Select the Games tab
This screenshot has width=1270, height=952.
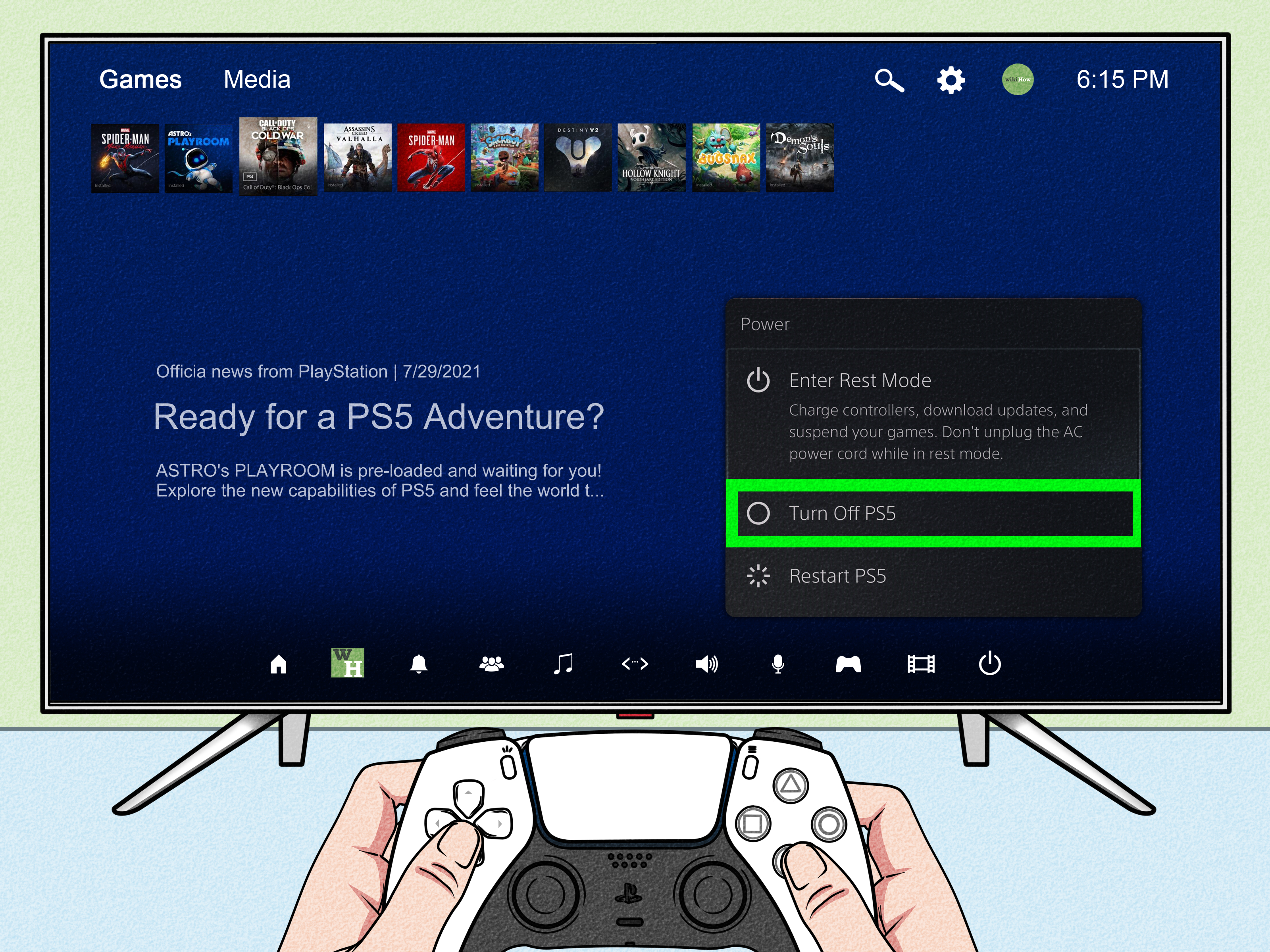click(x=140, y=80)
